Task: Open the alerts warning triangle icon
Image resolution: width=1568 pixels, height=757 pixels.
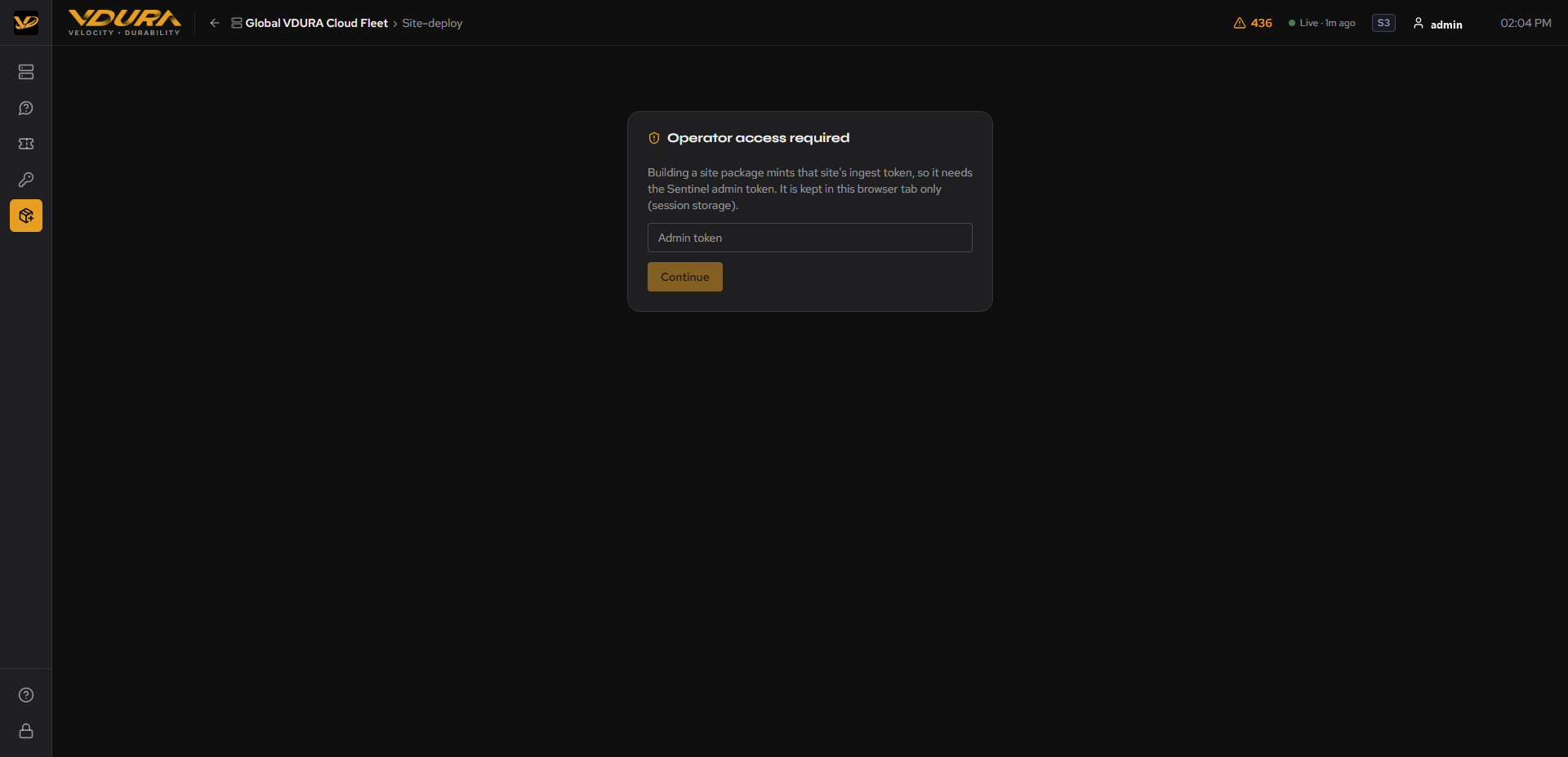Action: pos(1240,23)
